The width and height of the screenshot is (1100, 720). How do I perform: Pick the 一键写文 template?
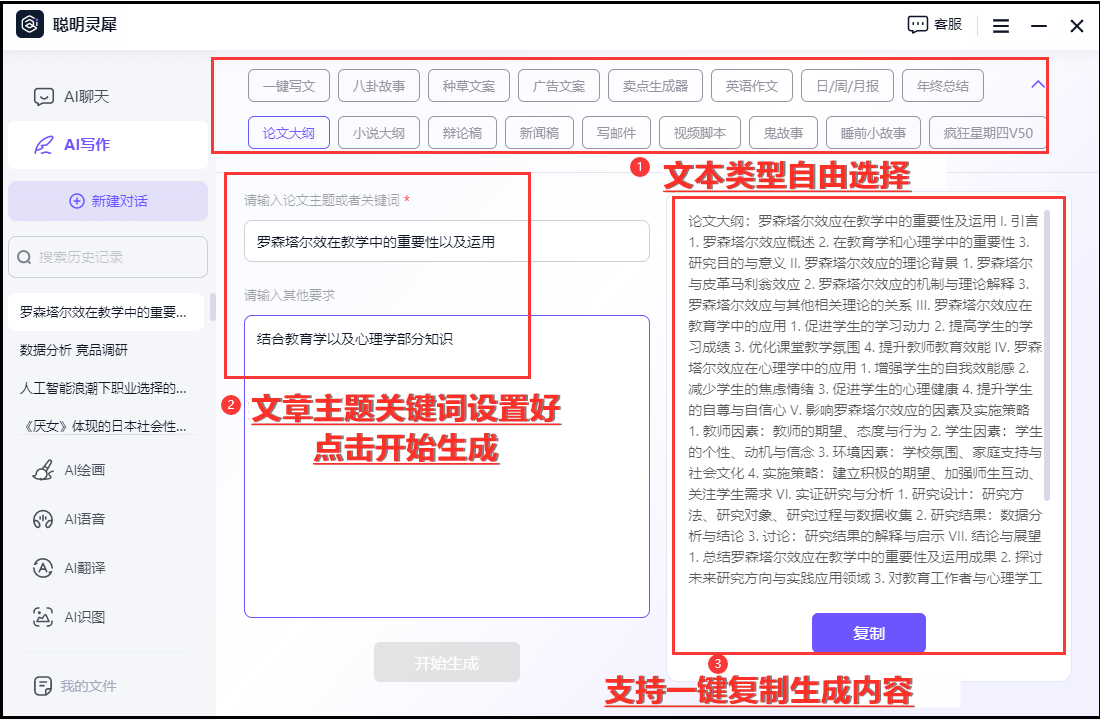[289, 86]
